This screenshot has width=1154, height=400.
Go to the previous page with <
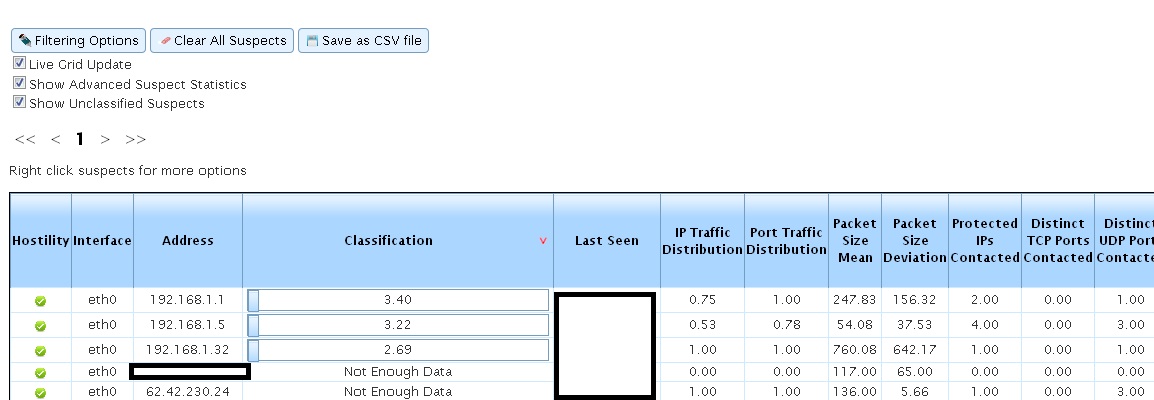(55, 139)
